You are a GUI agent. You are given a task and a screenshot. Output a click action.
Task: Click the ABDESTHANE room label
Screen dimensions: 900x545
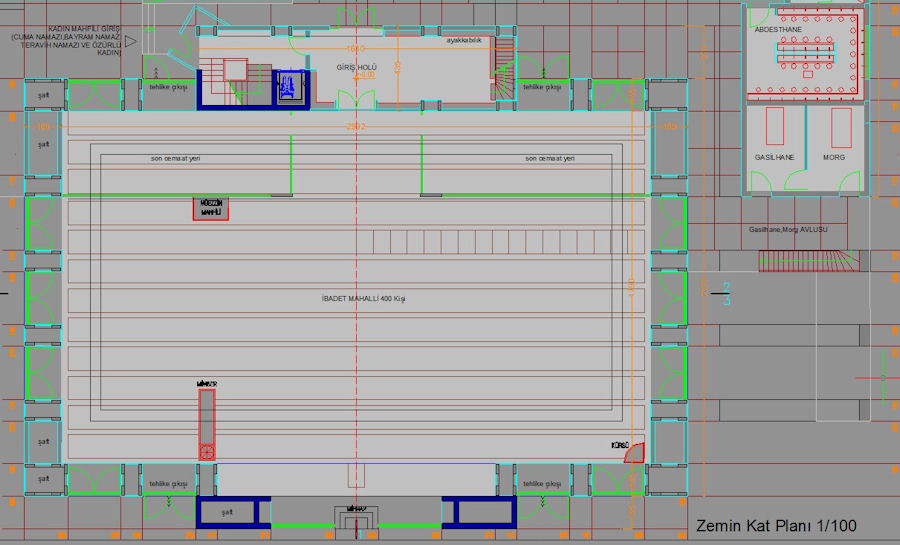777,30
